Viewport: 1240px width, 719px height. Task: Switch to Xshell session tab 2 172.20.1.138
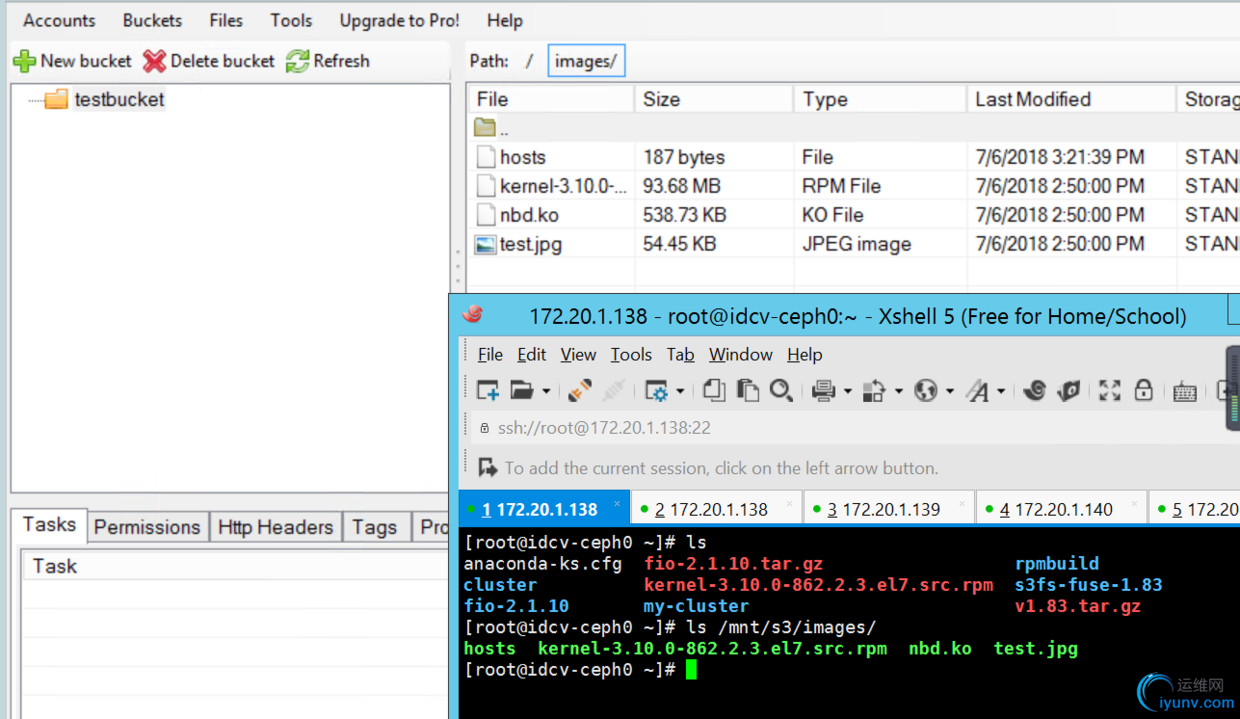click(716, 509)
